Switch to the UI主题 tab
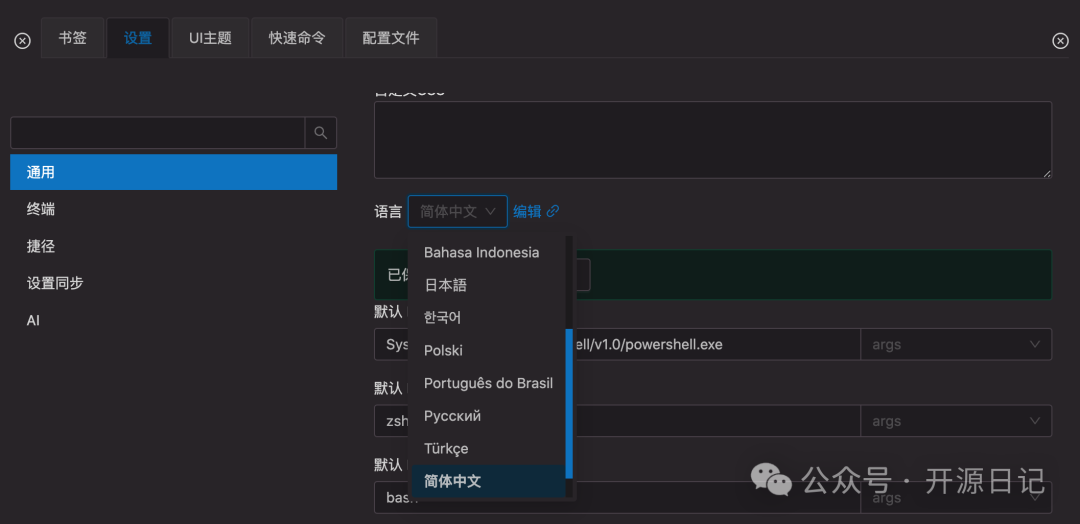Viewport: 1080px width, 524px height. tap(210, 38)
